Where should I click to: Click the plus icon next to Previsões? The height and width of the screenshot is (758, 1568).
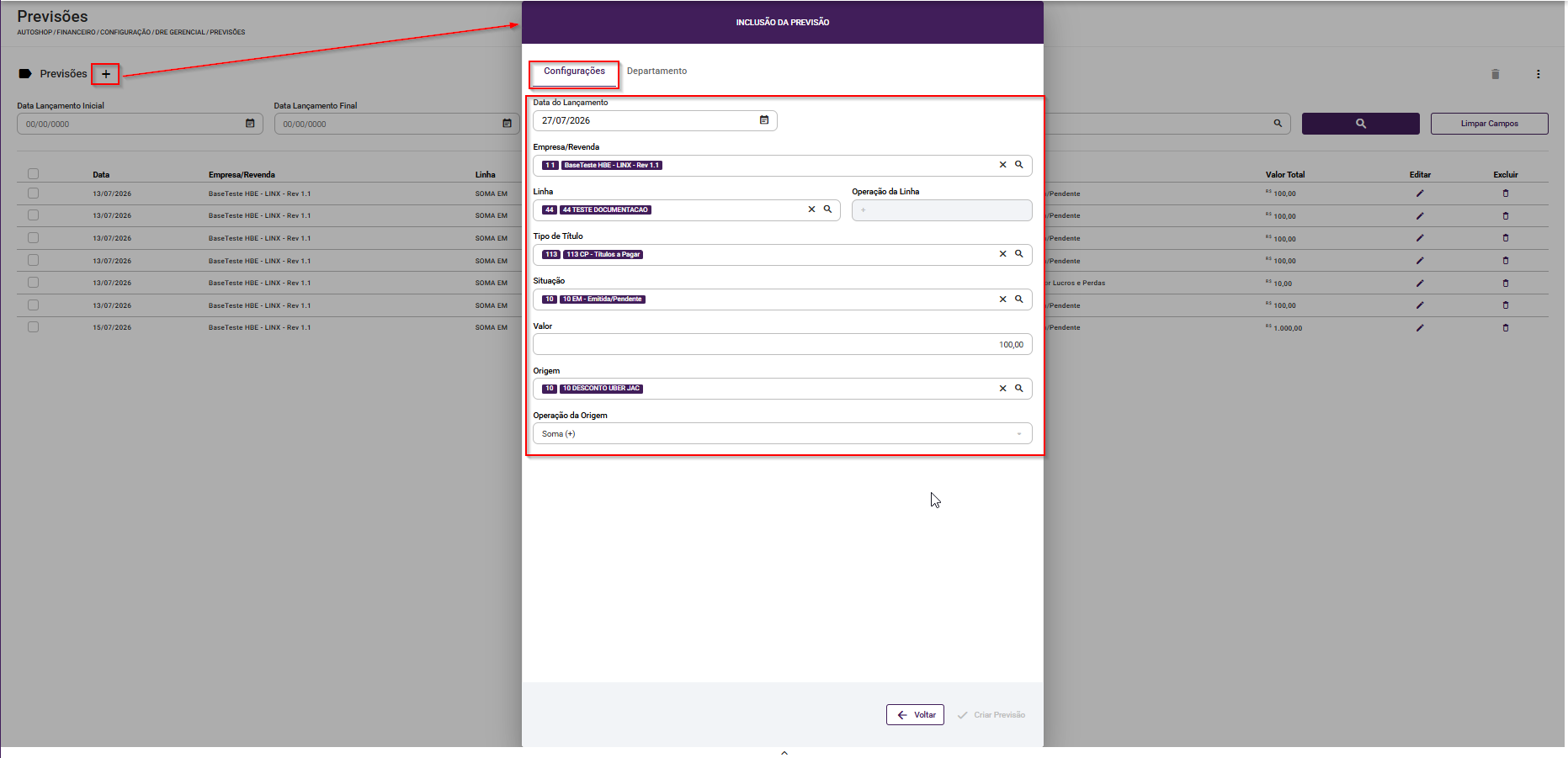coord(106,74)
